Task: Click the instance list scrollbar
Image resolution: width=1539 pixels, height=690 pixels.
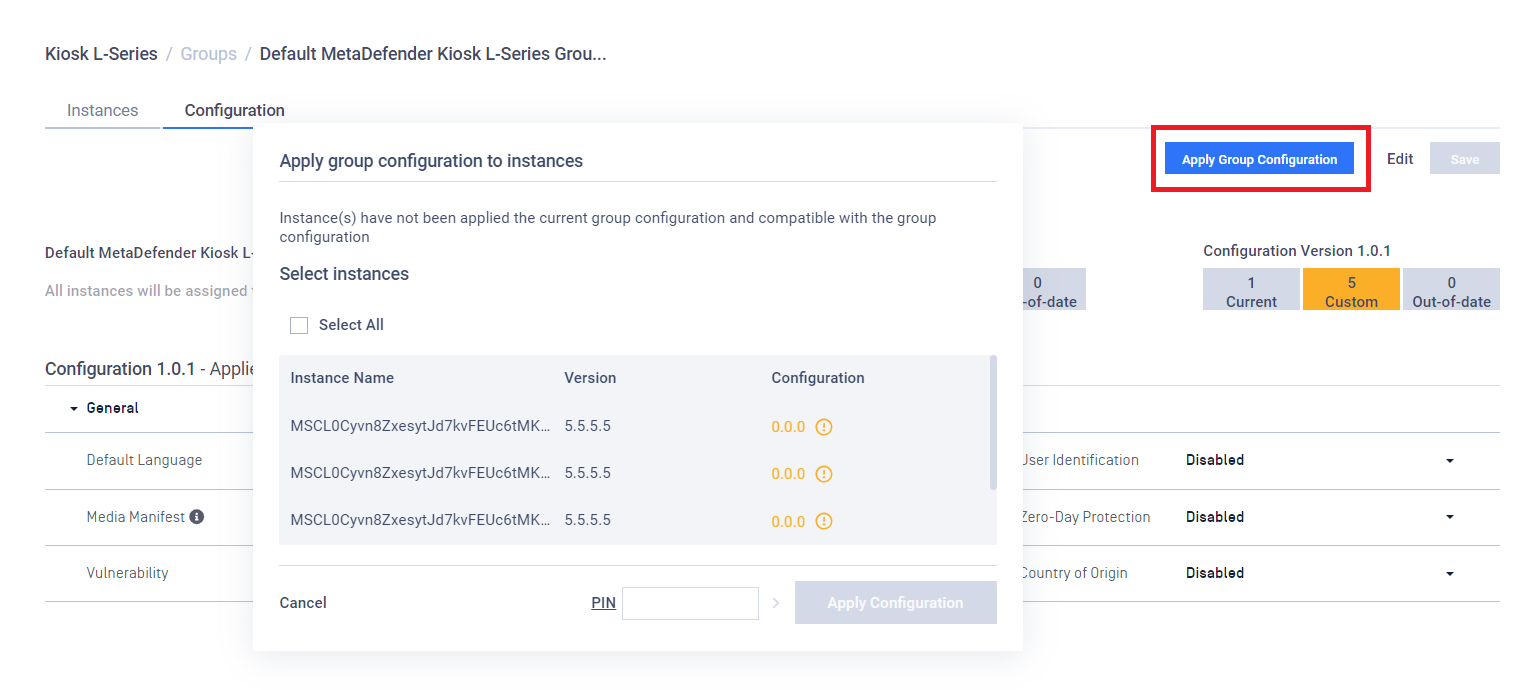Action: point(993,422)
